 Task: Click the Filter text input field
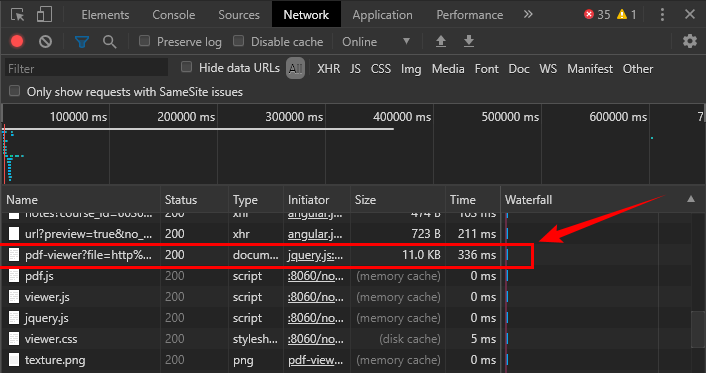[86, 68]
